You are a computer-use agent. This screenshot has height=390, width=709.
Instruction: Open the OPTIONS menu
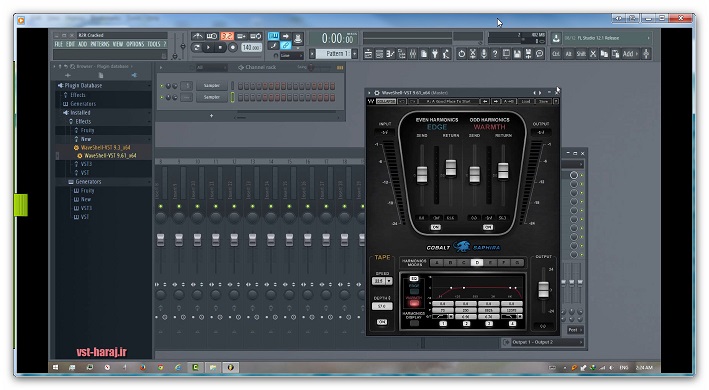point(135,44)
